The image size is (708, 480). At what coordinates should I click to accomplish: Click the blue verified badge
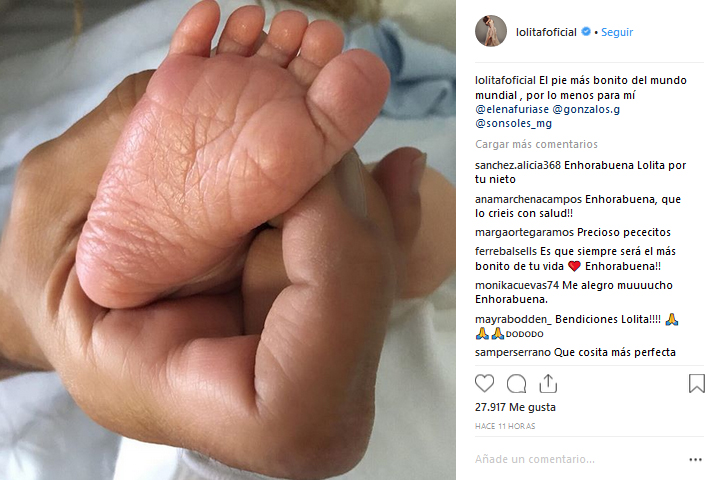pyautogui.click(x=586, y=32)
